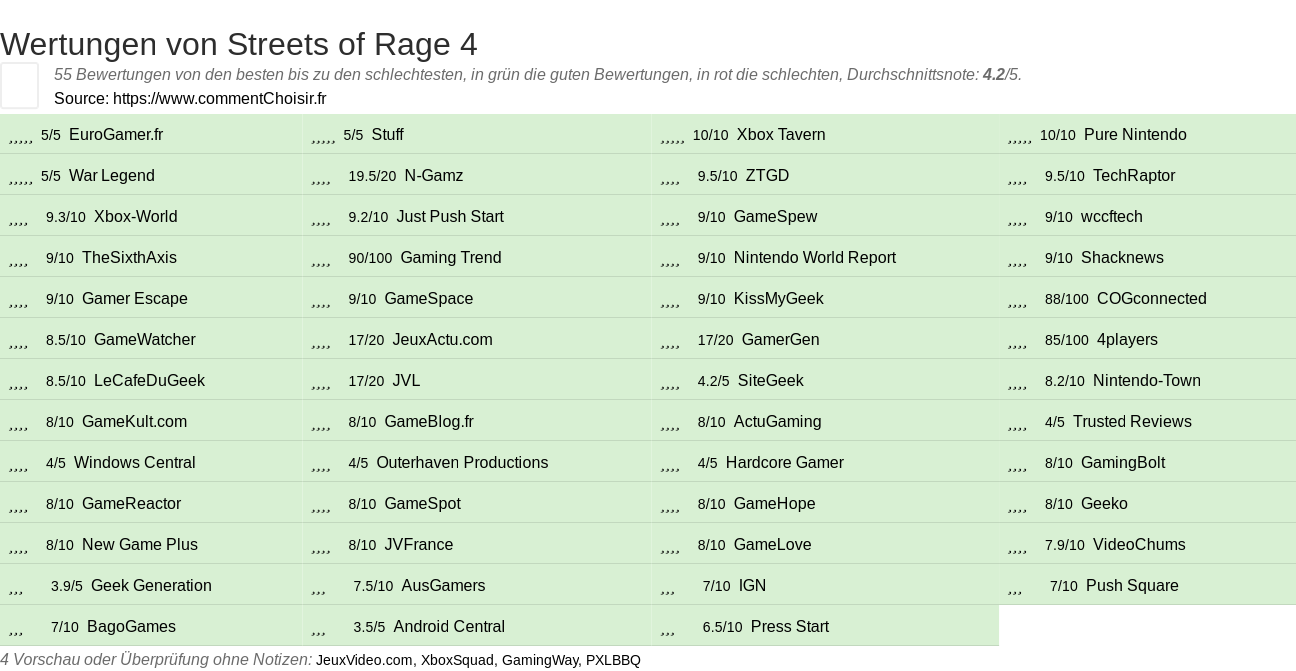
Task: Click the IGN entry
Action: [x=752, y=585]
